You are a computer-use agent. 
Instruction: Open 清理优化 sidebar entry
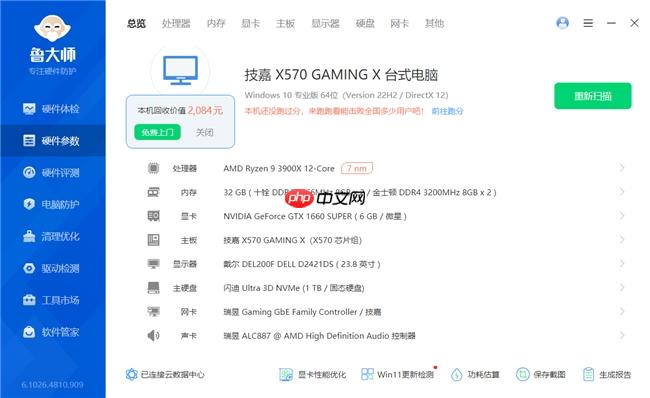pyautogui.click(x=52, y=236)
